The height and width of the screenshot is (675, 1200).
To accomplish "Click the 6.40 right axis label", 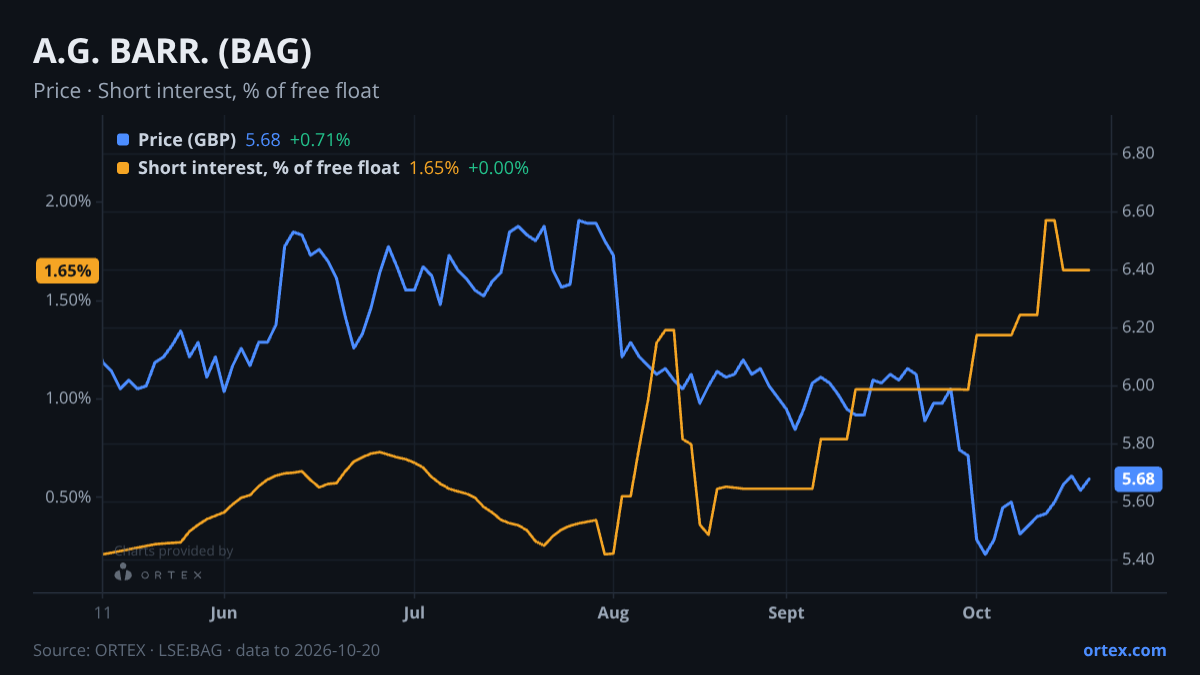I will click(1139, 270).
